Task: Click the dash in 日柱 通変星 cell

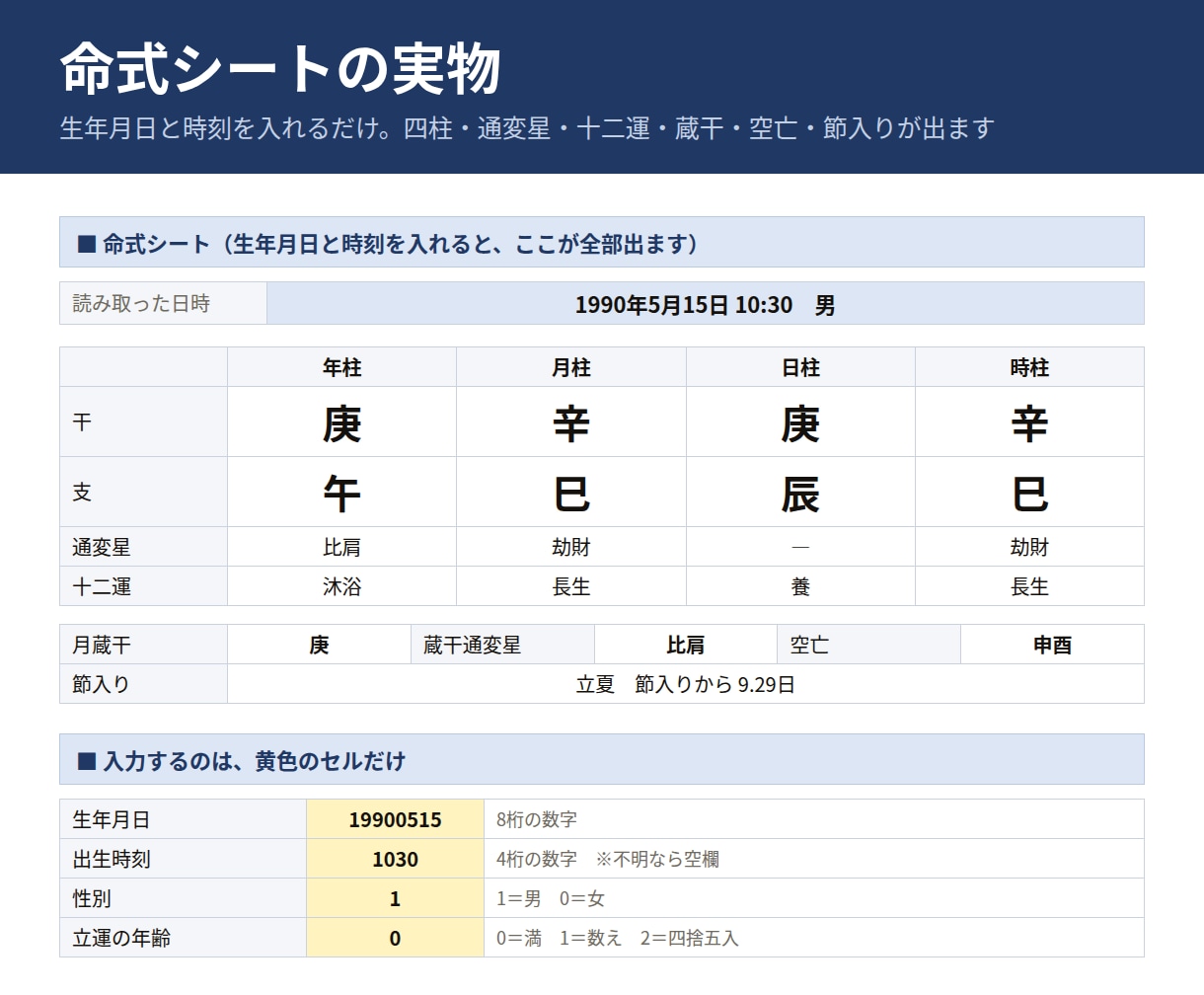Action: pyautogui.click(x=800, y=547)
